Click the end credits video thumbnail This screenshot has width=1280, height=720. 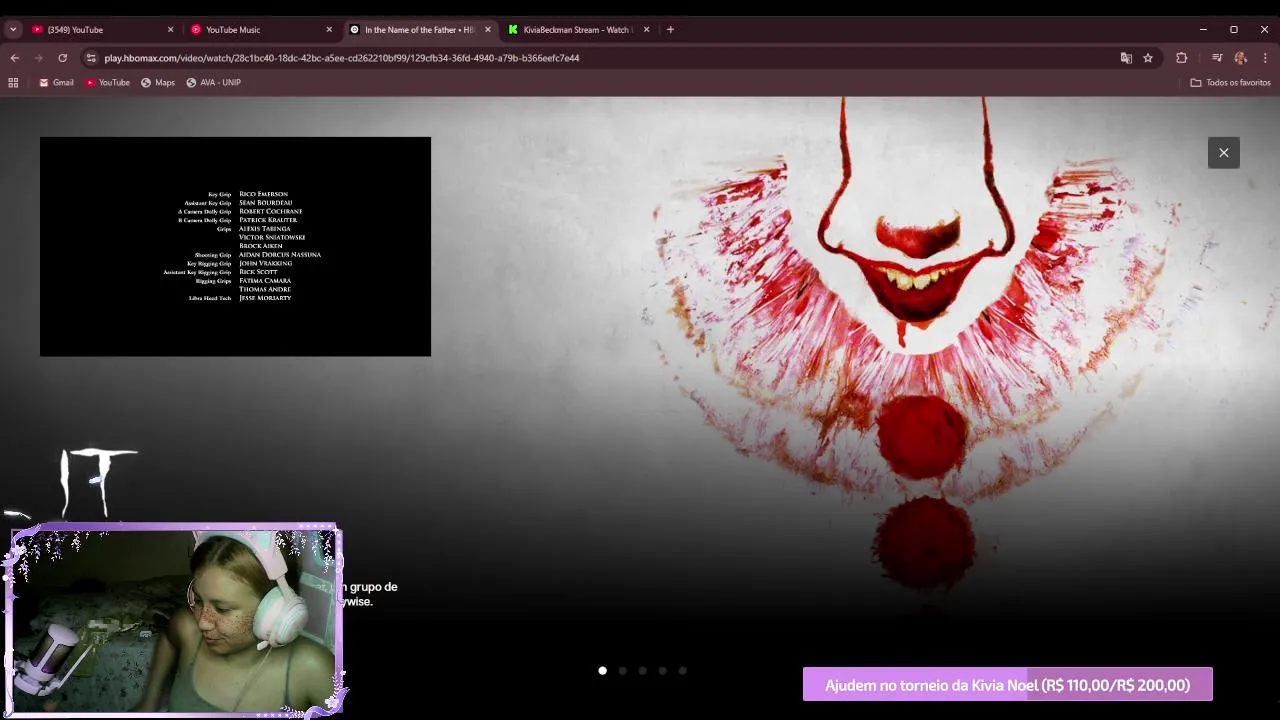235,246
